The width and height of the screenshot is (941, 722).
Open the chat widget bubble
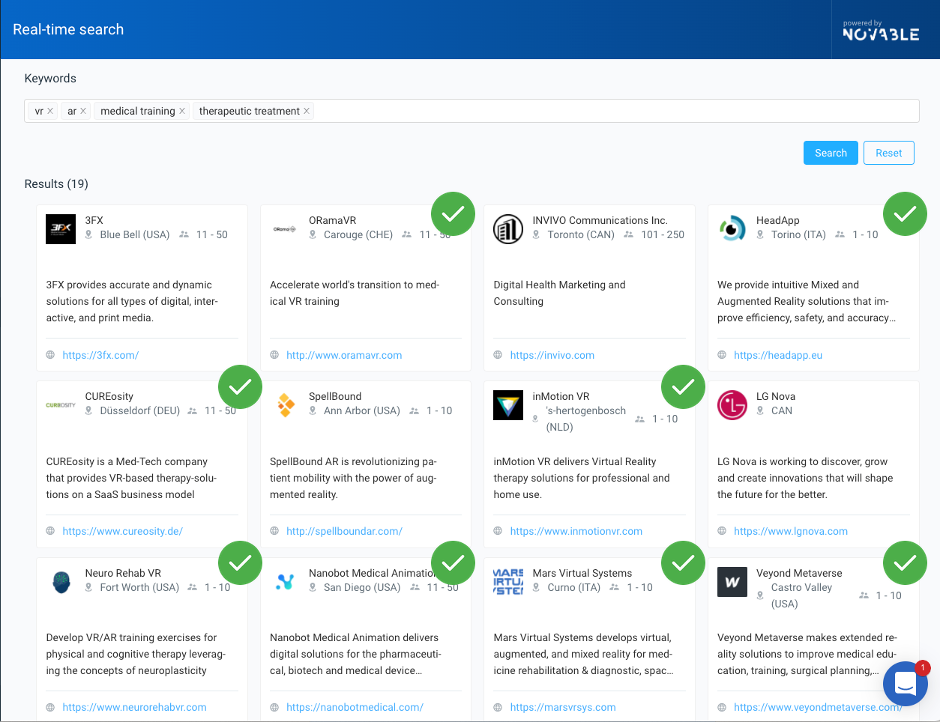905,683
